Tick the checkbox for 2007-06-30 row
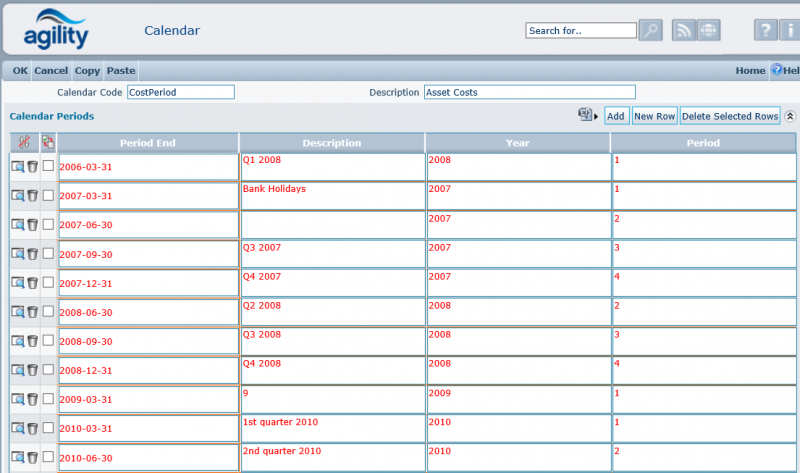 pos(48,225)
